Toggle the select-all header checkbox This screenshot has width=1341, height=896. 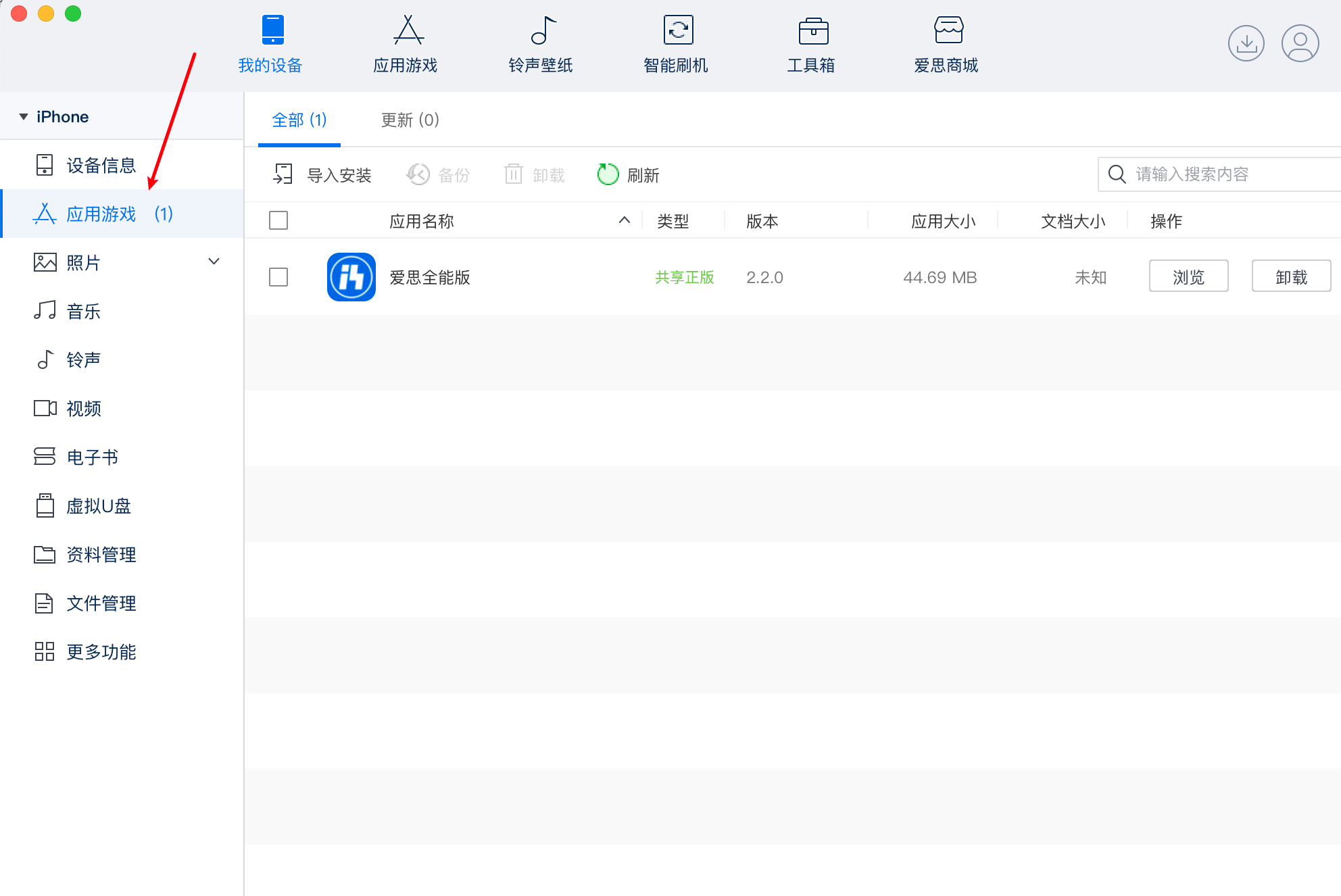pos(278,220)
